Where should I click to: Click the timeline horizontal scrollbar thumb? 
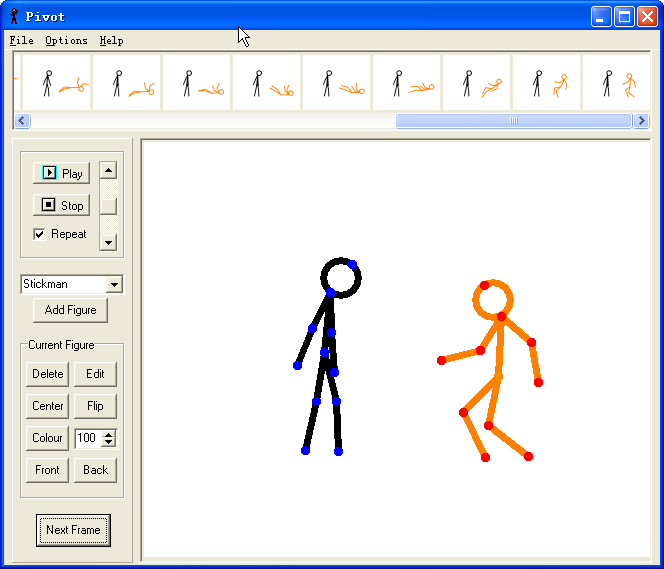point(514,121)
